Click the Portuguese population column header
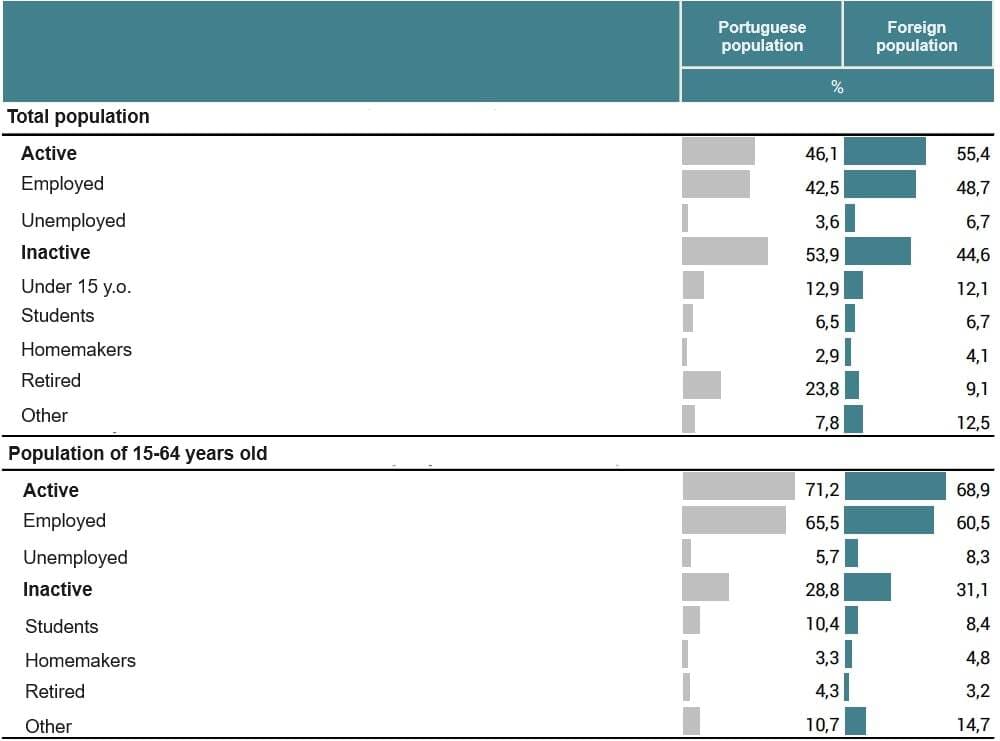1000x741 pixels. click(762, 36)
